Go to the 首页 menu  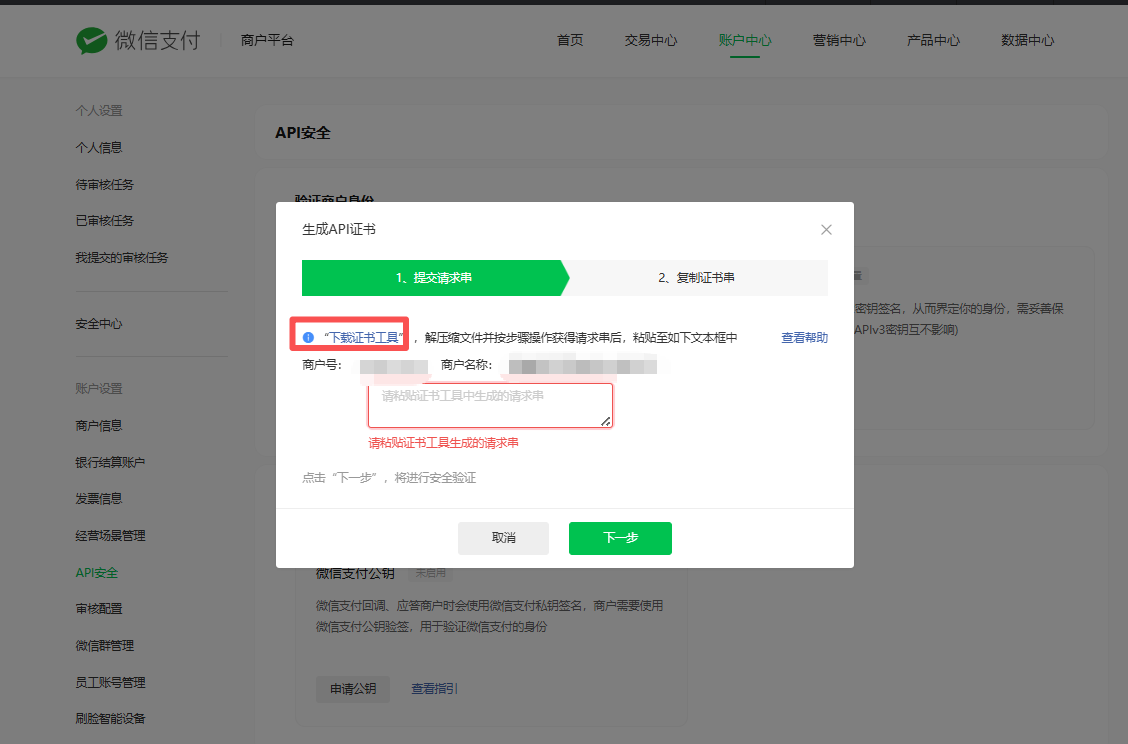tap(570, 41)
